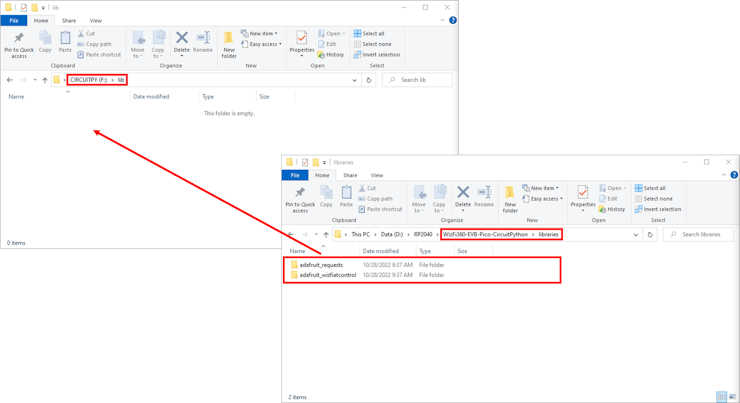740x403 pixels.
Task: Switch to Share tab in lib window
Action: point(69,21)
